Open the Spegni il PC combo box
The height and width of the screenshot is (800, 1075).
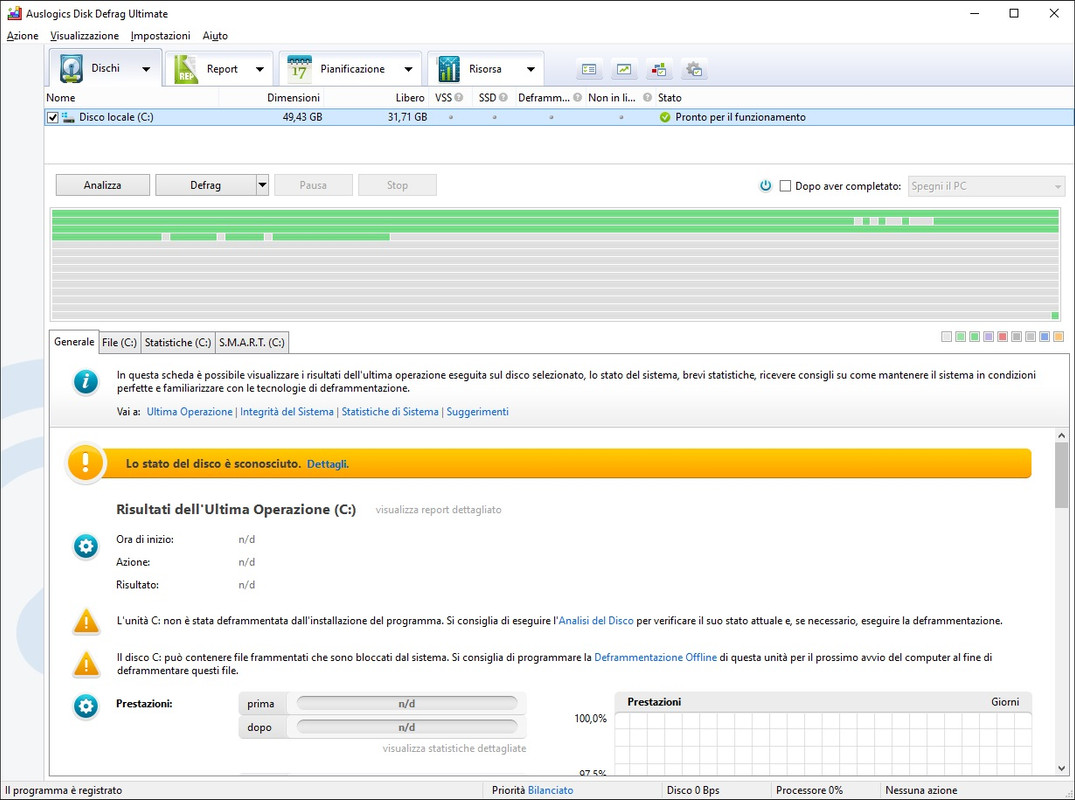click(987, 186)
